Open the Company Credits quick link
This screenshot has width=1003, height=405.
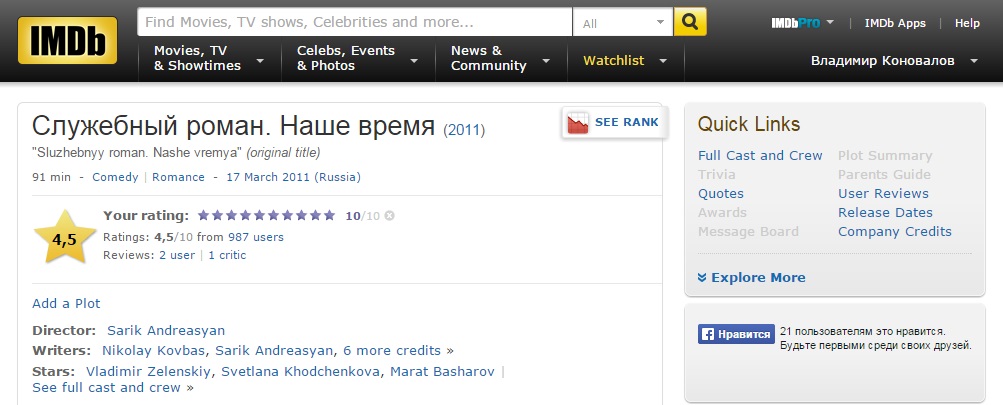click(x=895, y=232)
